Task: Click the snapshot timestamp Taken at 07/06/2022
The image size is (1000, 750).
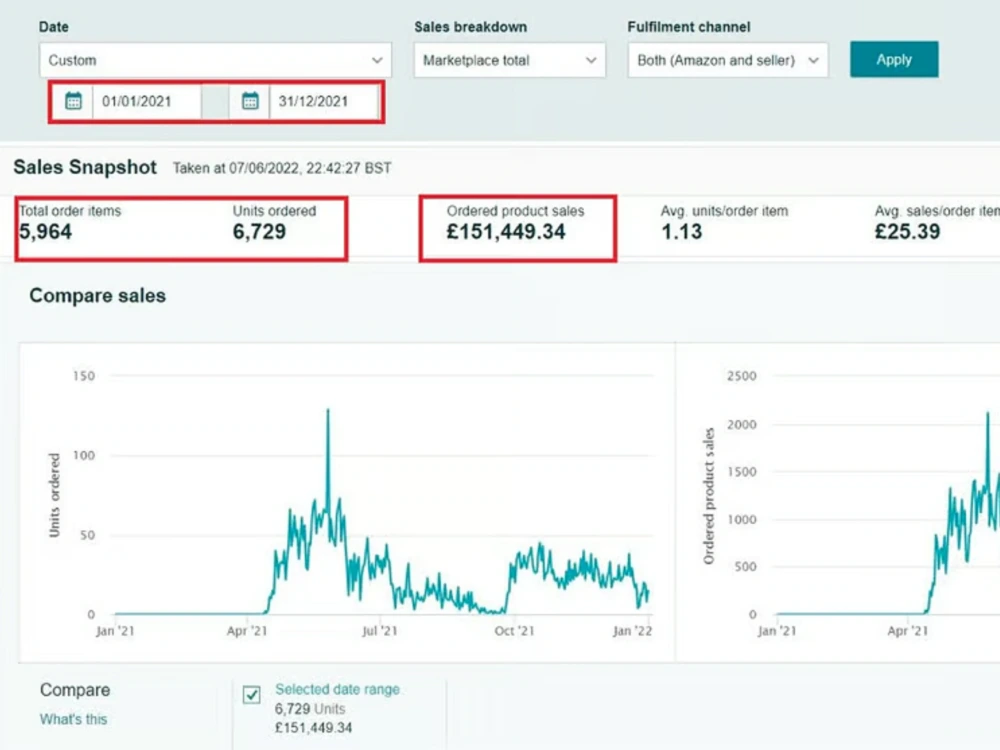Action: point(282,168)
